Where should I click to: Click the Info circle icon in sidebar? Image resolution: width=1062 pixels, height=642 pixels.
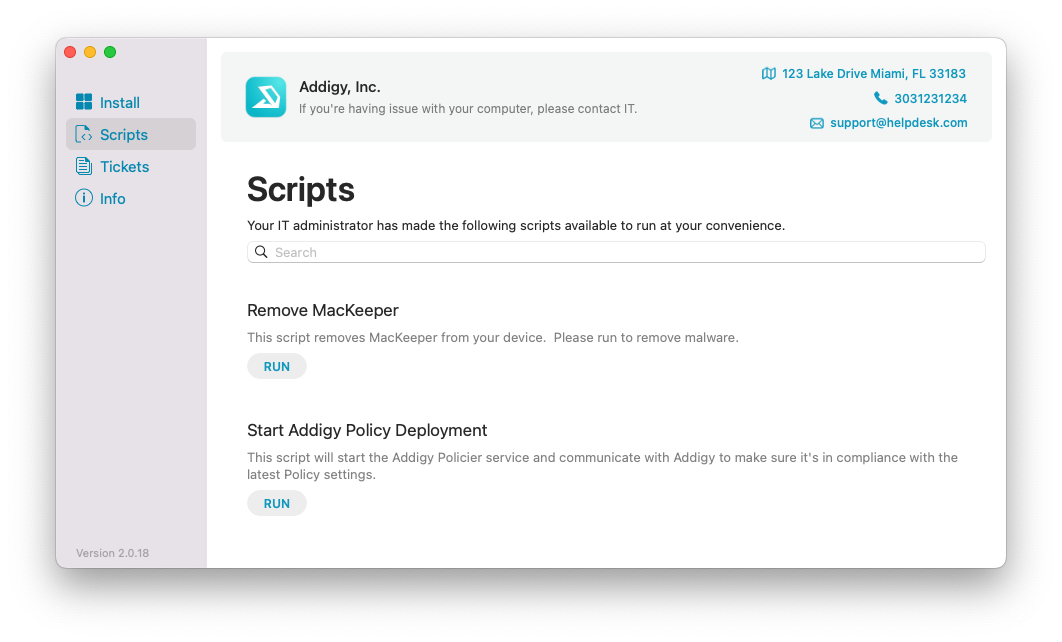click(x=84, y=198)
